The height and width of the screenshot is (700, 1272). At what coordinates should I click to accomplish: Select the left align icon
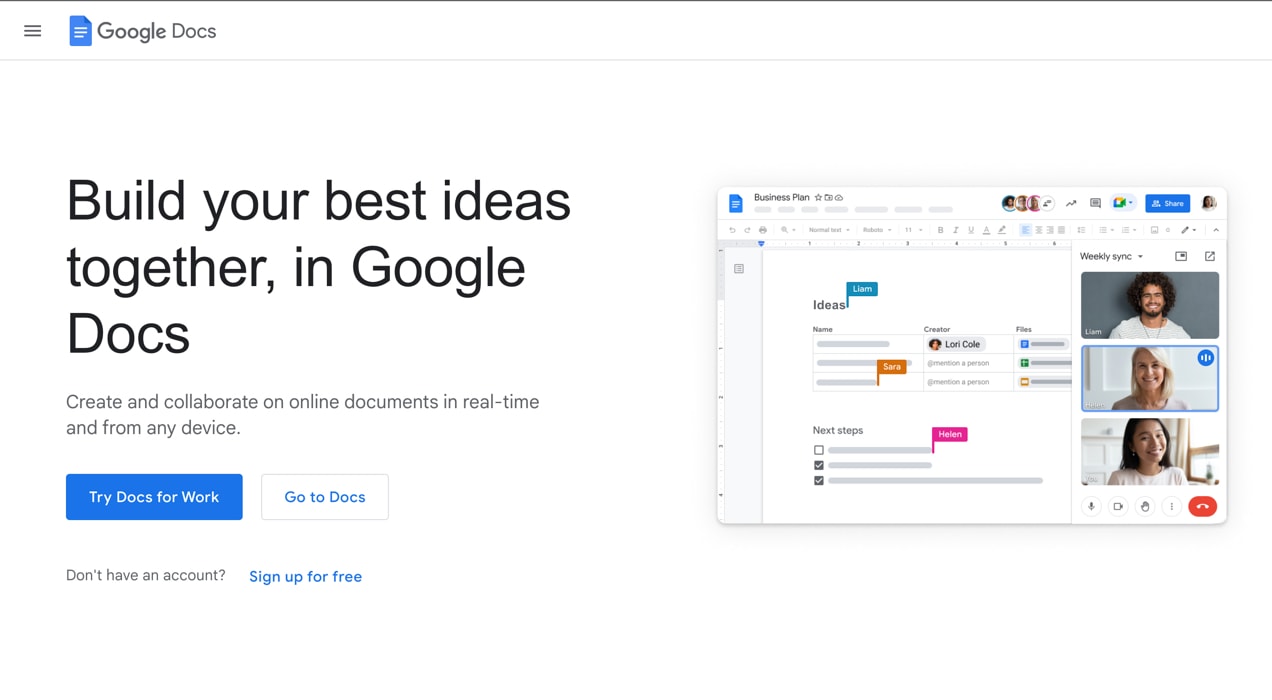[1025, 230]
